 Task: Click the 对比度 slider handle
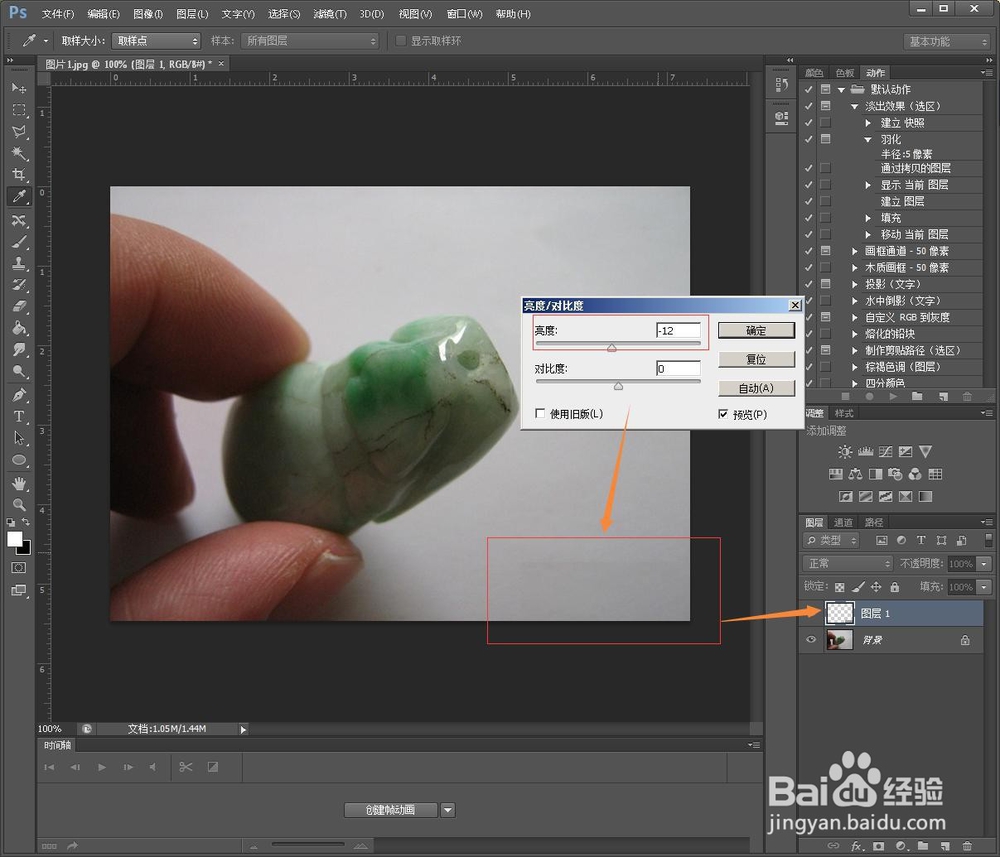[618, 386]
